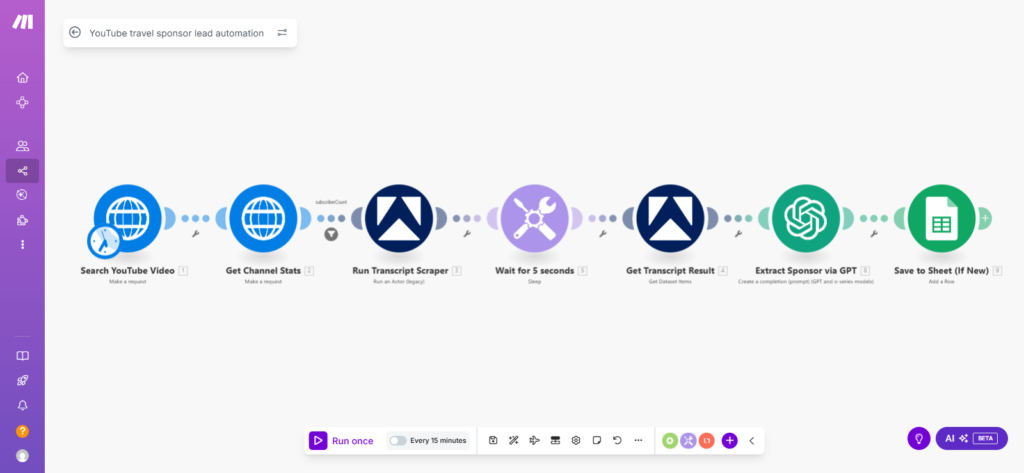
Task: Open the lightbulb tips button
Action: pos(919,438)
